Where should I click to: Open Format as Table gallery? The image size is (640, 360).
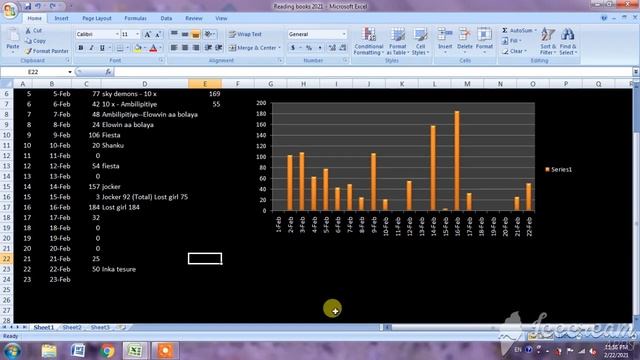(398, 41)
